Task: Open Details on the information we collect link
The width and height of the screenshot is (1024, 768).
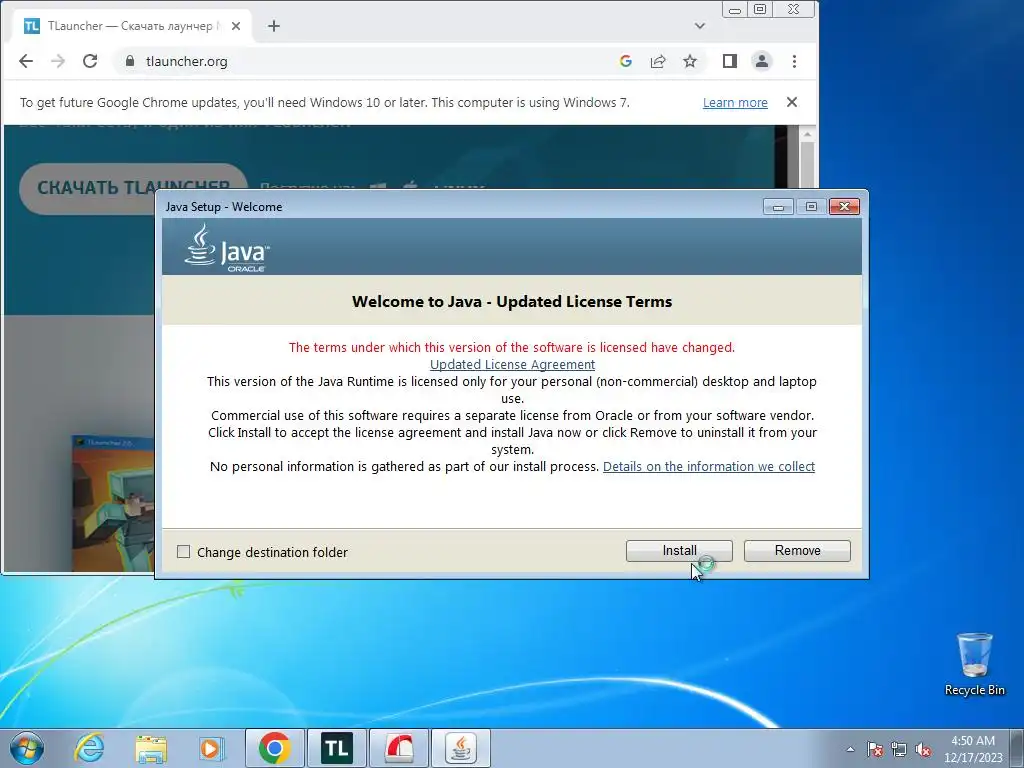Action: tap(709, 466)
